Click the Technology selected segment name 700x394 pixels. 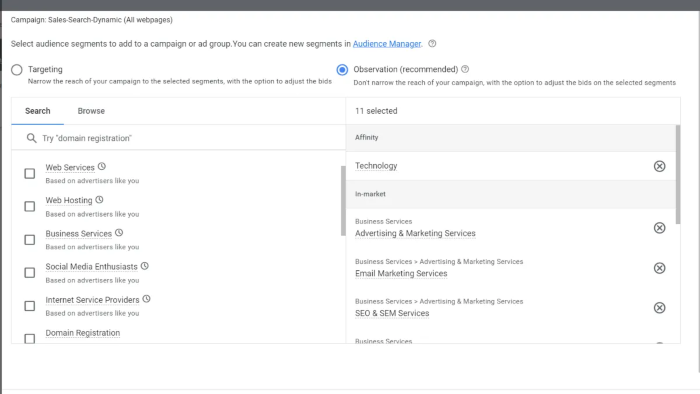(376, 166)
